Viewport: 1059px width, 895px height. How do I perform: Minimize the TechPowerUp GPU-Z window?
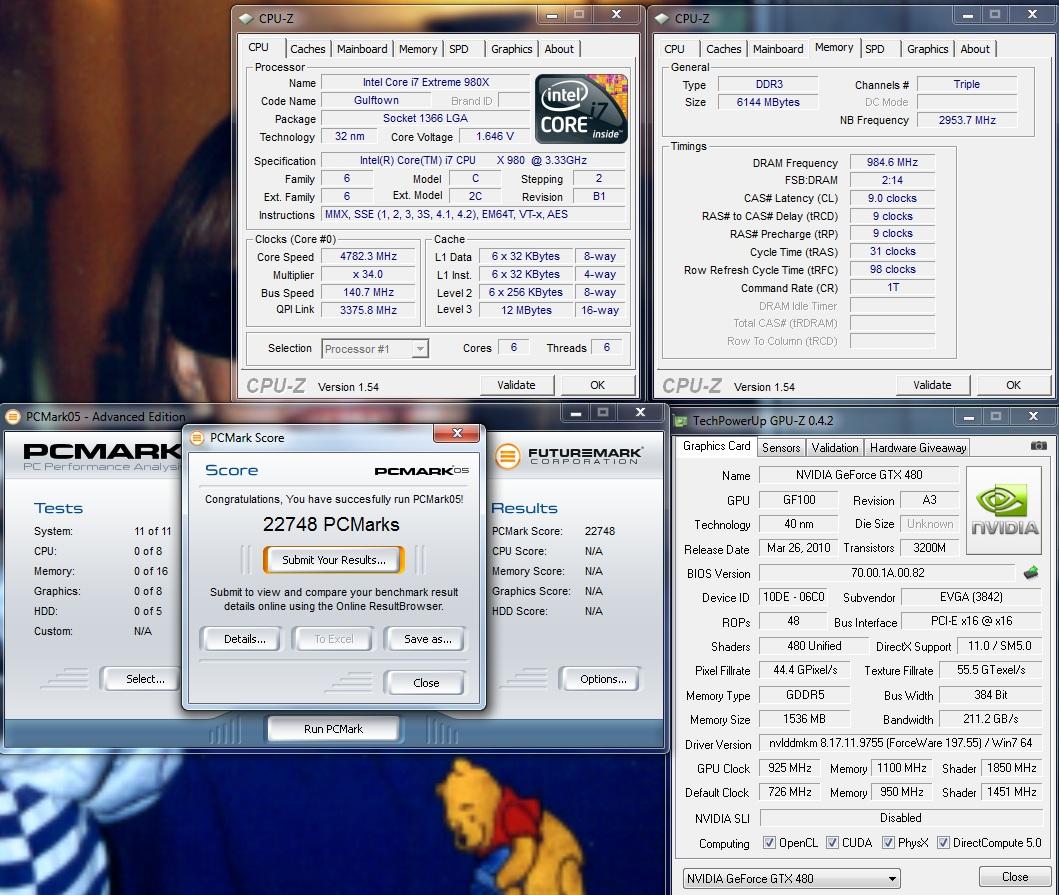968,417
